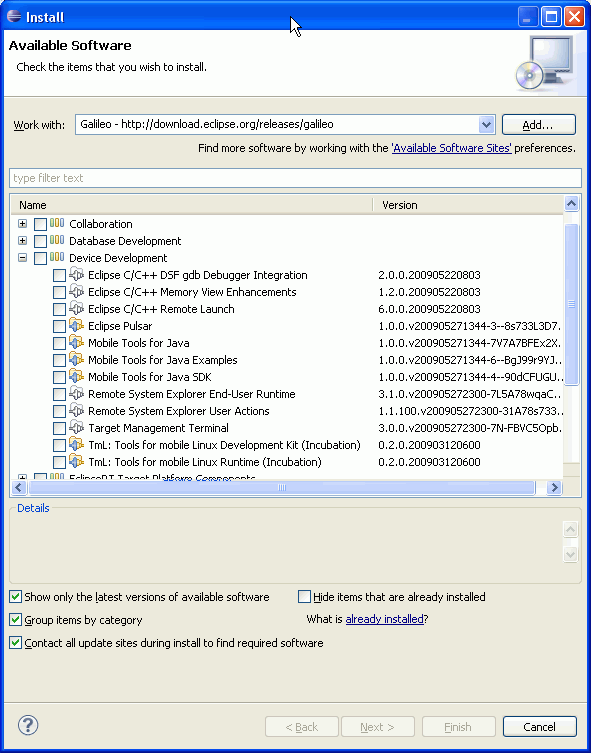This screenshot has height=753, width=591.
Task: Collapse the Device Development tree node
Action: (x=22, y=258)
